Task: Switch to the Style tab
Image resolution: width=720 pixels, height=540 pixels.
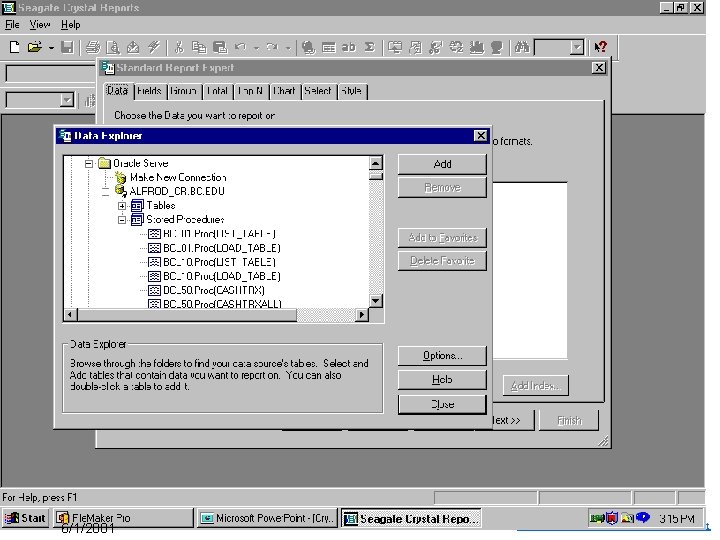Action: (x=352, y=91)
